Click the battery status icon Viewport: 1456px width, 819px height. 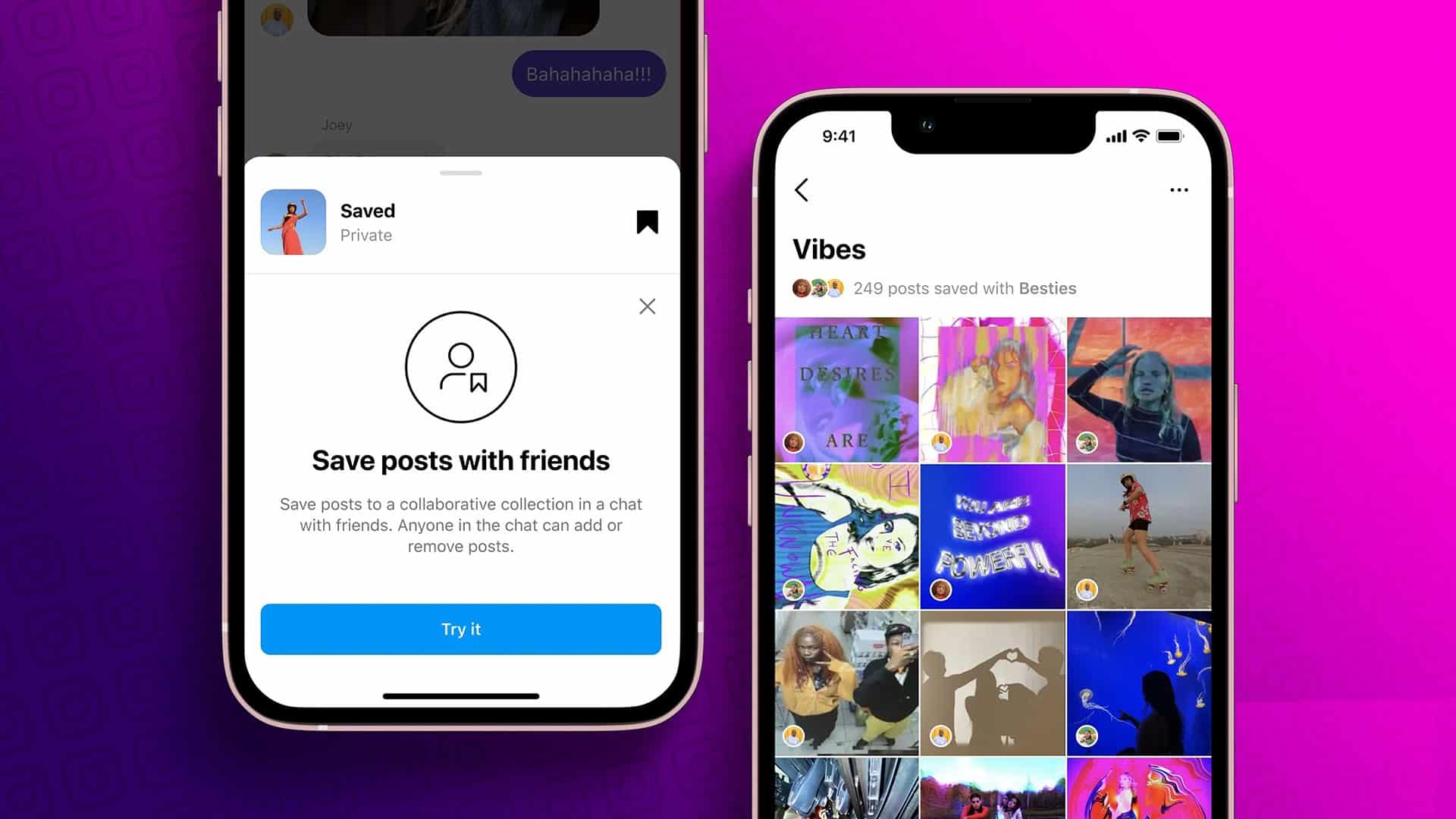[x=1169, y=136]
